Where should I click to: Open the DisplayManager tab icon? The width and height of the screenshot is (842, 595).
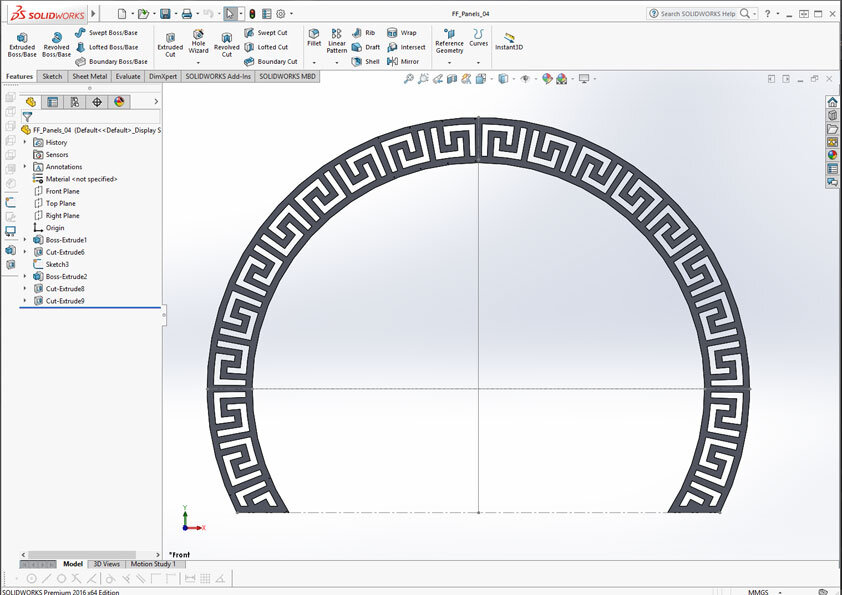point(119,102)
